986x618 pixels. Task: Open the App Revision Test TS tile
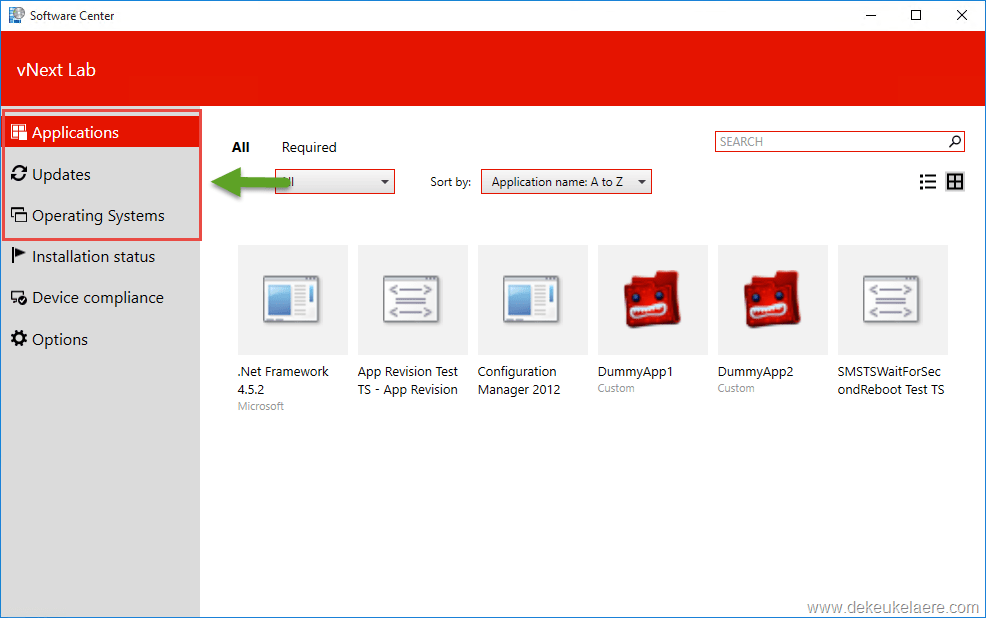pyautogui.click(x=413, y=300)
